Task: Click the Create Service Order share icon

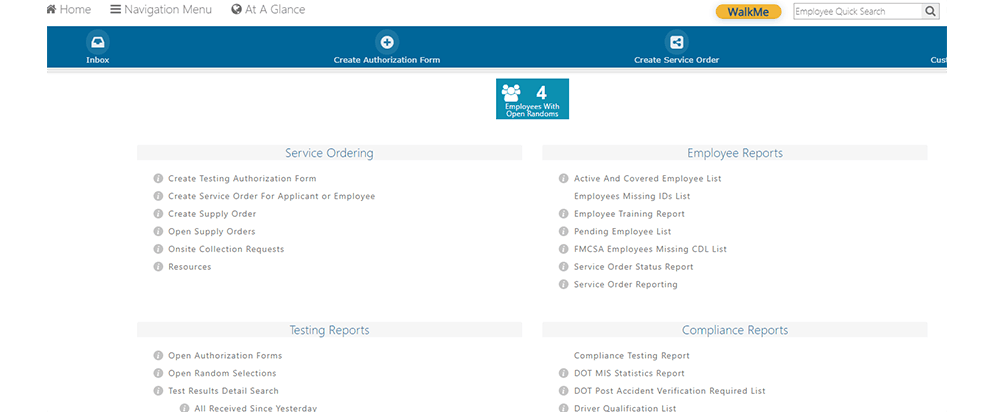Action: point(676,42)
